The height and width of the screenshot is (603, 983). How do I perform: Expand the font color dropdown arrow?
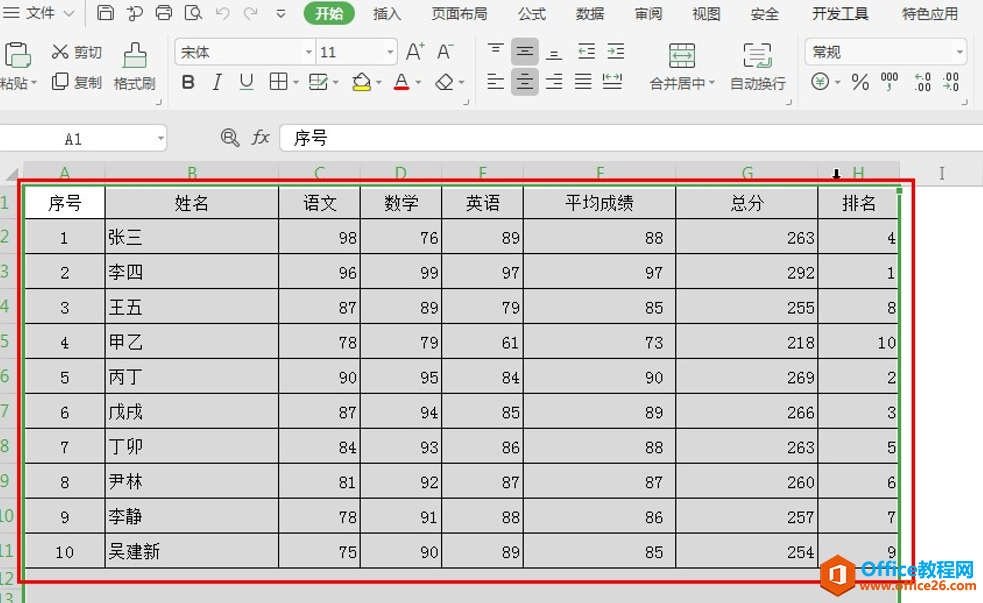(x=418, y=82)
